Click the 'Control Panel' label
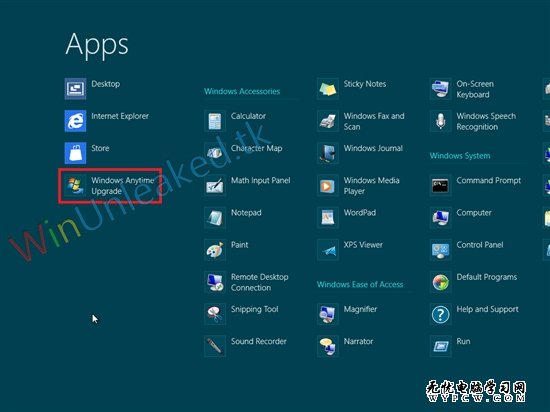 480,245
